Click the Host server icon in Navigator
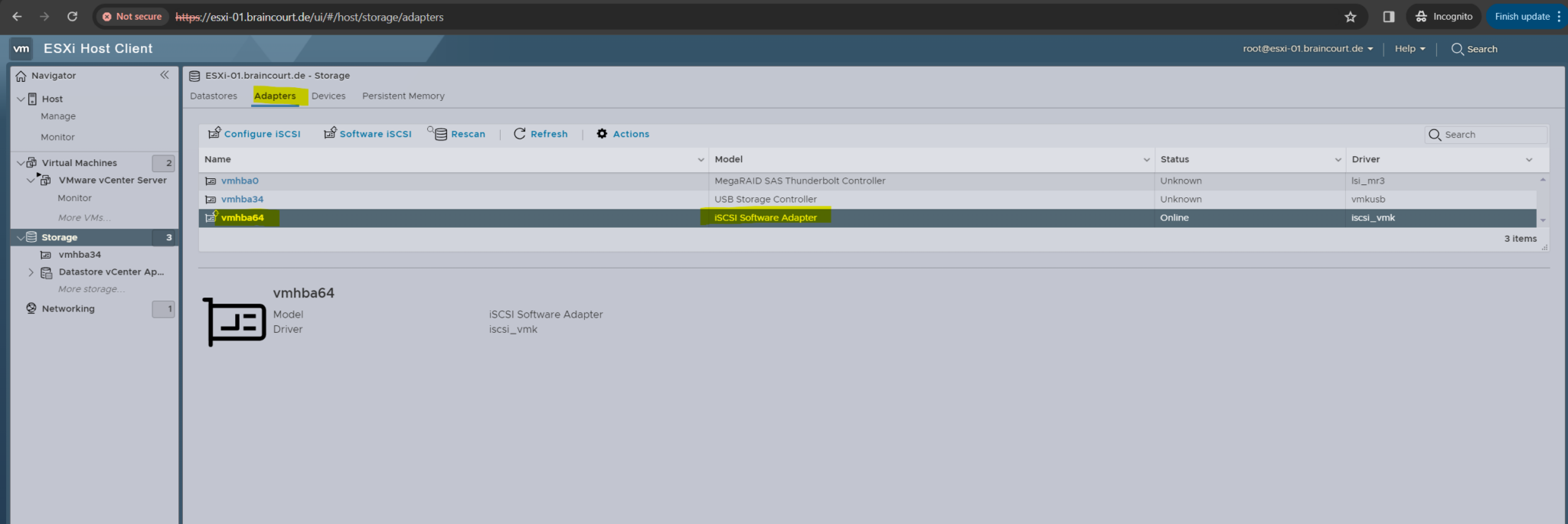The height and width of the screenshot is (524, 1568). pyautogui.click(x=32, y=99)
